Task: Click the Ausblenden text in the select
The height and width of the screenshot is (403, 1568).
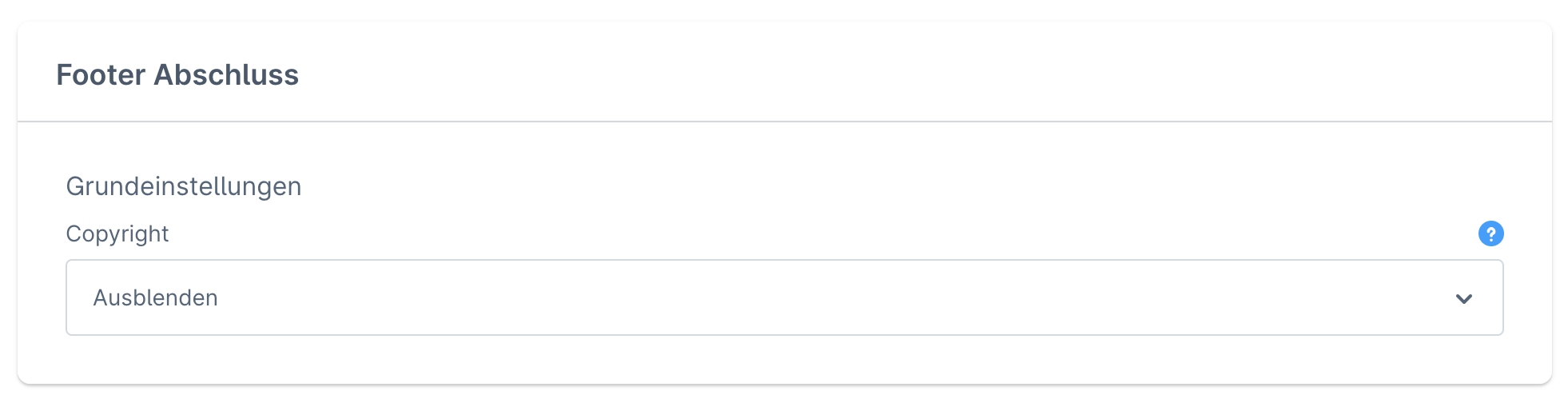Action: point(156,297)
